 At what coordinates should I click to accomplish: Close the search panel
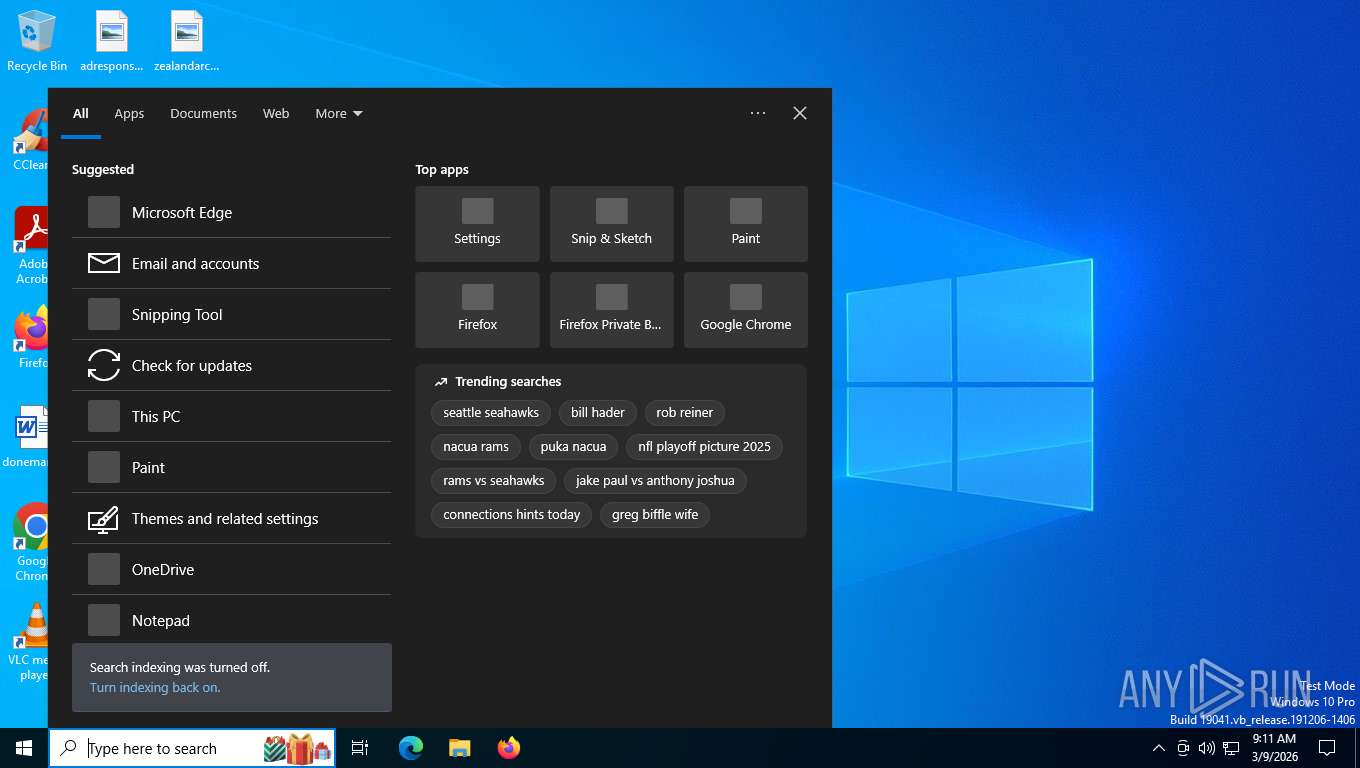pyautogui.click(x=800, y=113)
